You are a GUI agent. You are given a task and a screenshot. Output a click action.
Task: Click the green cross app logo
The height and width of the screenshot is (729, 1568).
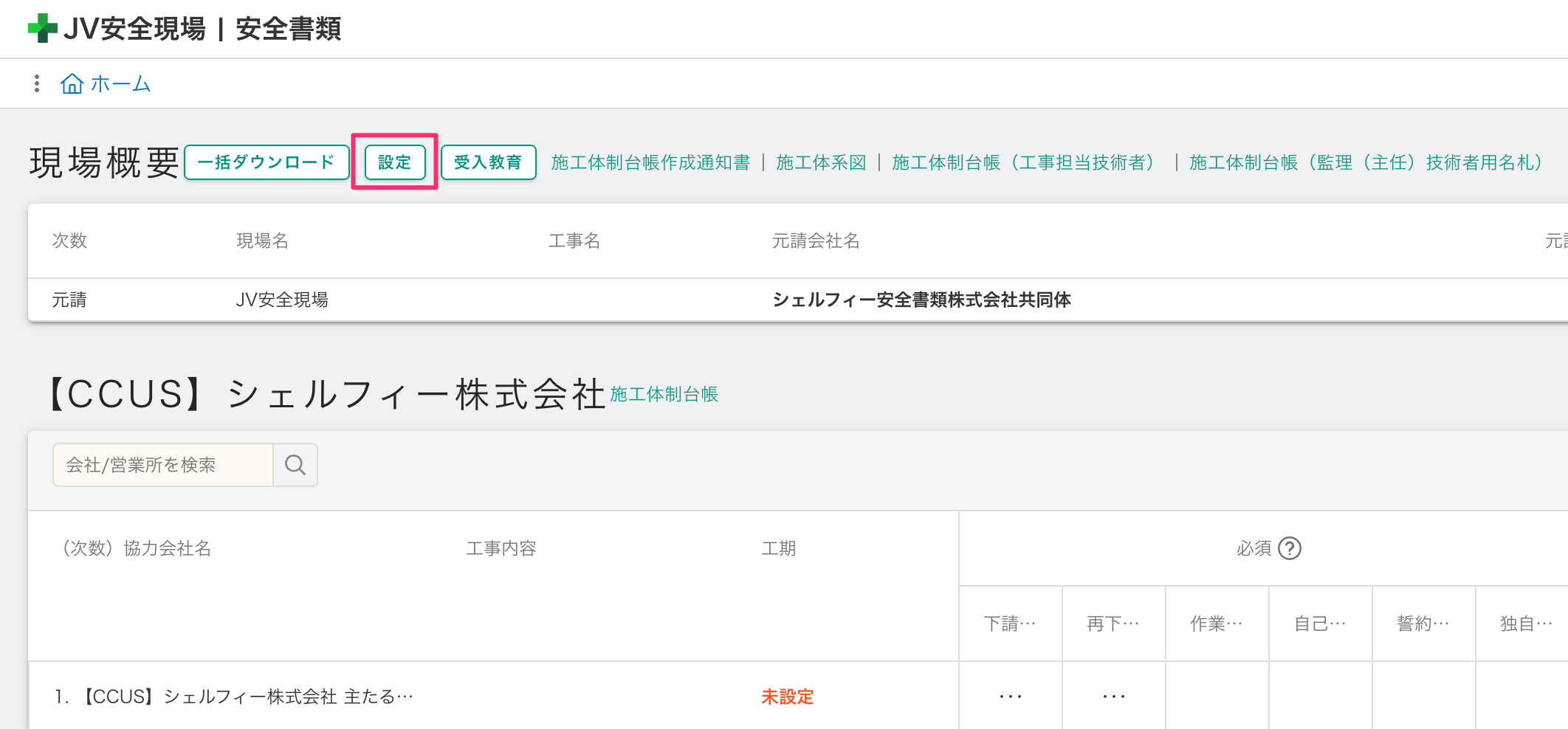43,28
